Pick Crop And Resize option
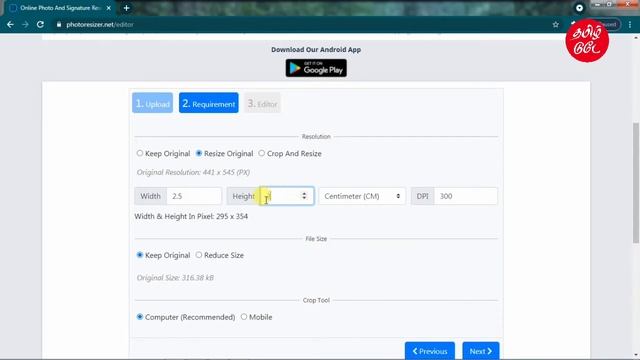 (x=262, y=153)
